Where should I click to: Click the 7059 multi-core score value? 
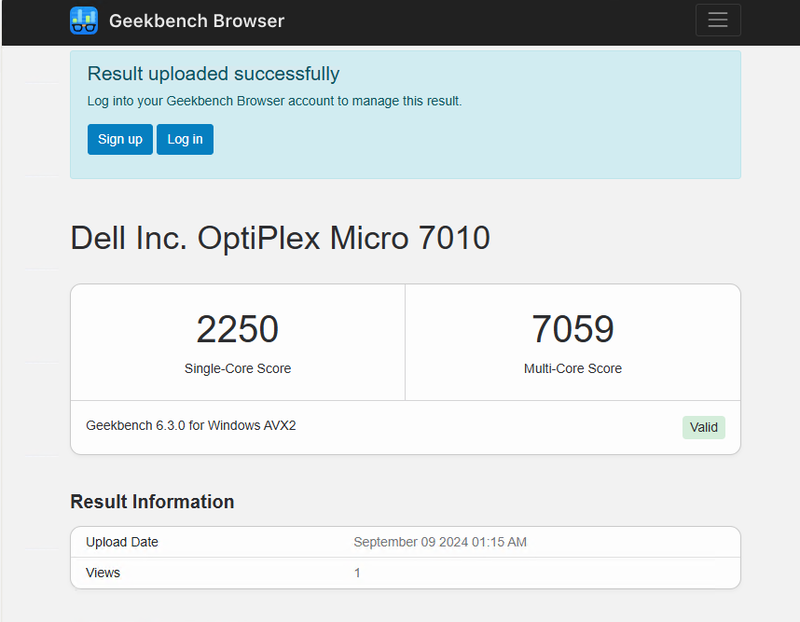click(572, 329)
